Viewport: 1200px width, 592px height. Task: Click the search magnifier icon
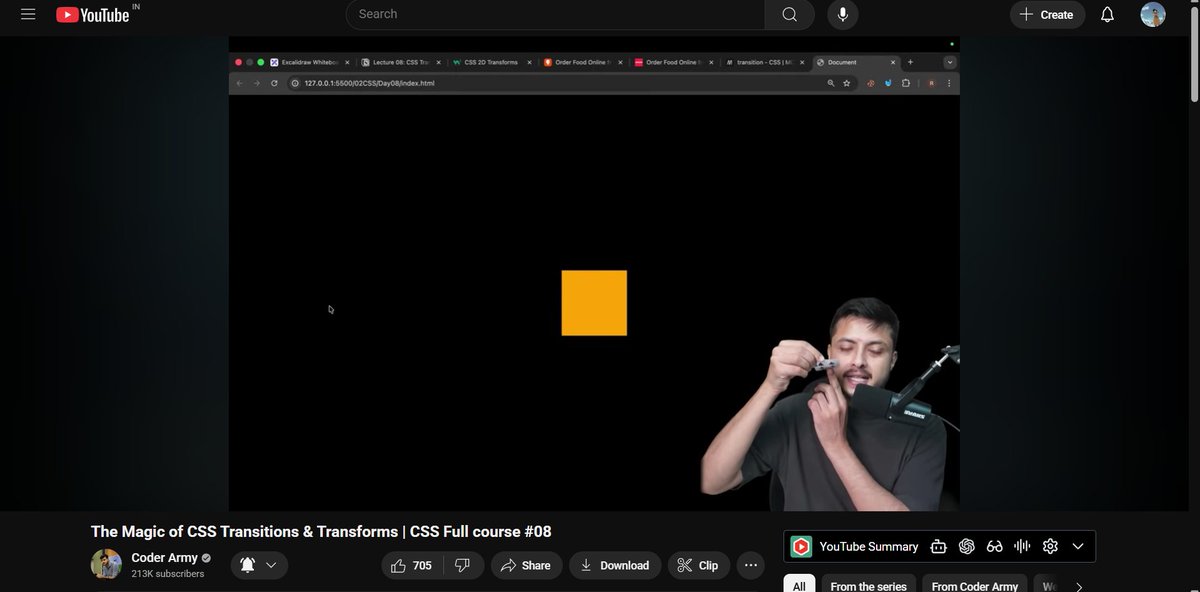coord(789,14)
